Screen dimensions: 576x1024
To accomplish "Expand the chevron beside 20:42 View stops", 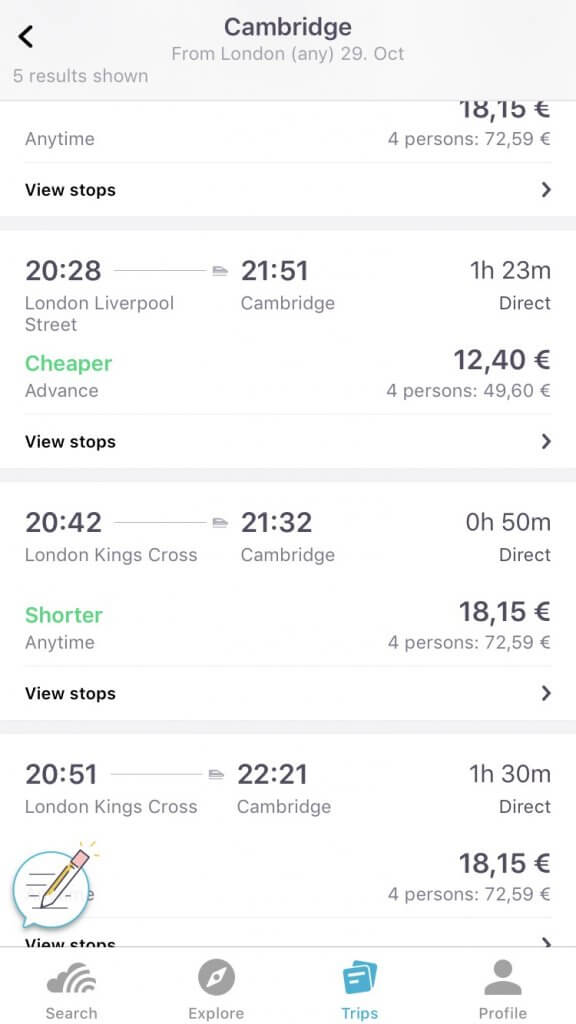I will [546, 693].
